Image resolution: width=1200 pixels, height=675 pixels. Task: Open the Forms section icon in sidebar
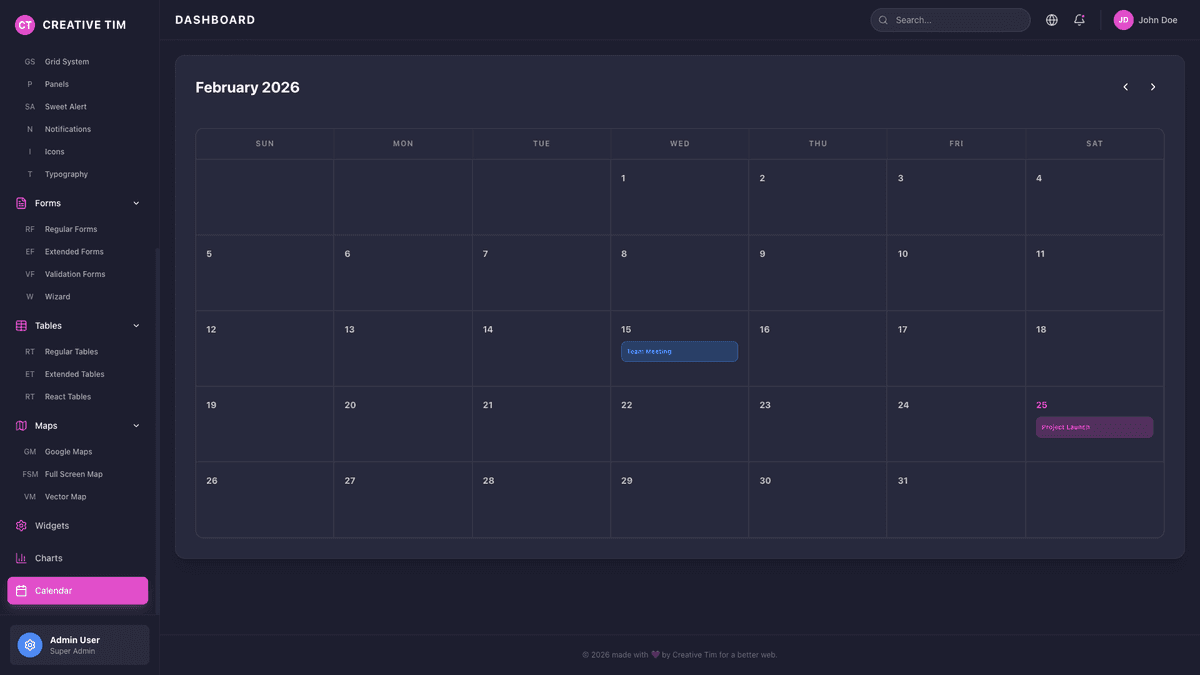[19, 203]
